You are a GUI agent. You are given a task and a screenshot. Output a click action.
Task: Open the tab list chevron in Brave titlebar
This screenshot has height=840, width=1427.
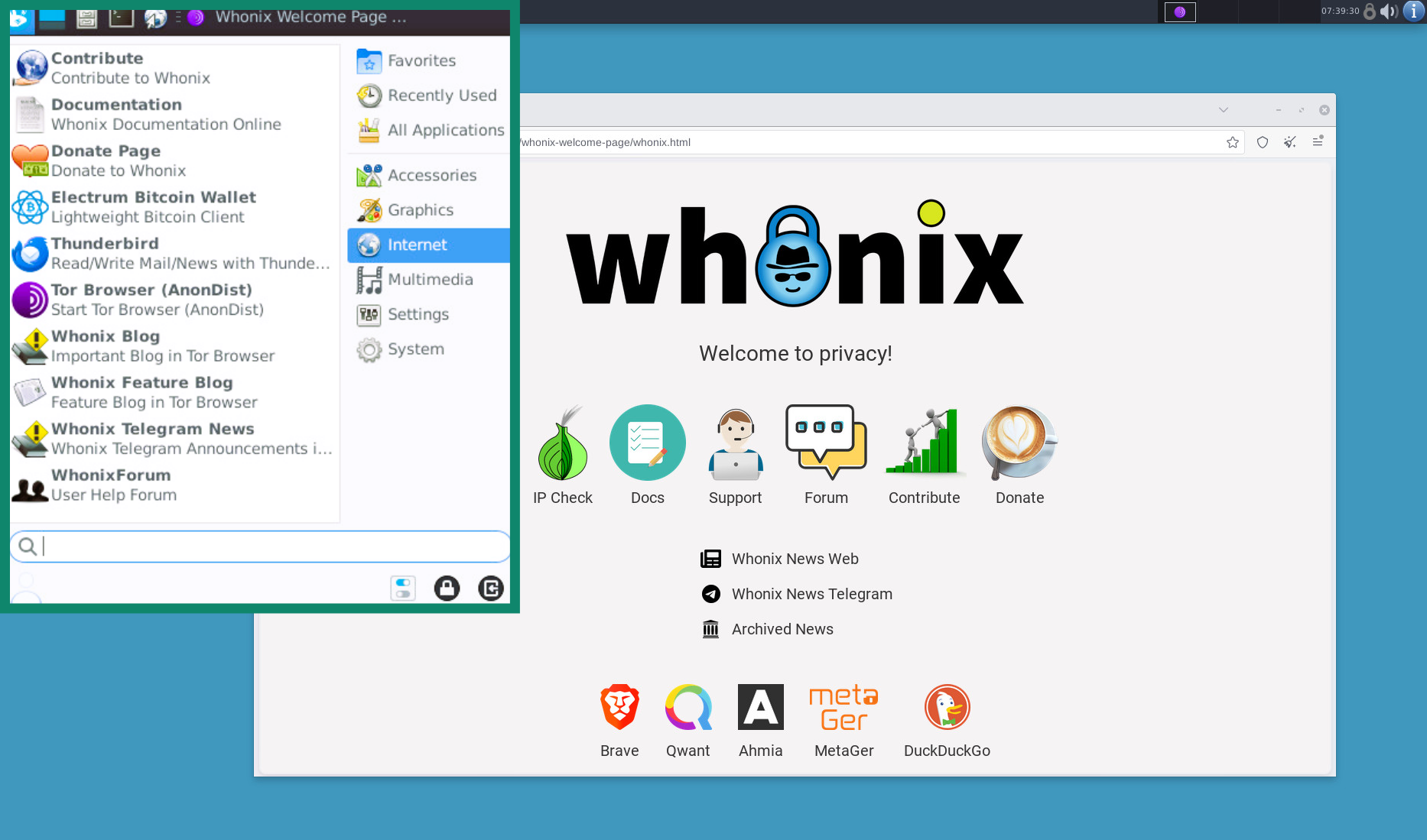(x=1224, y=109)
